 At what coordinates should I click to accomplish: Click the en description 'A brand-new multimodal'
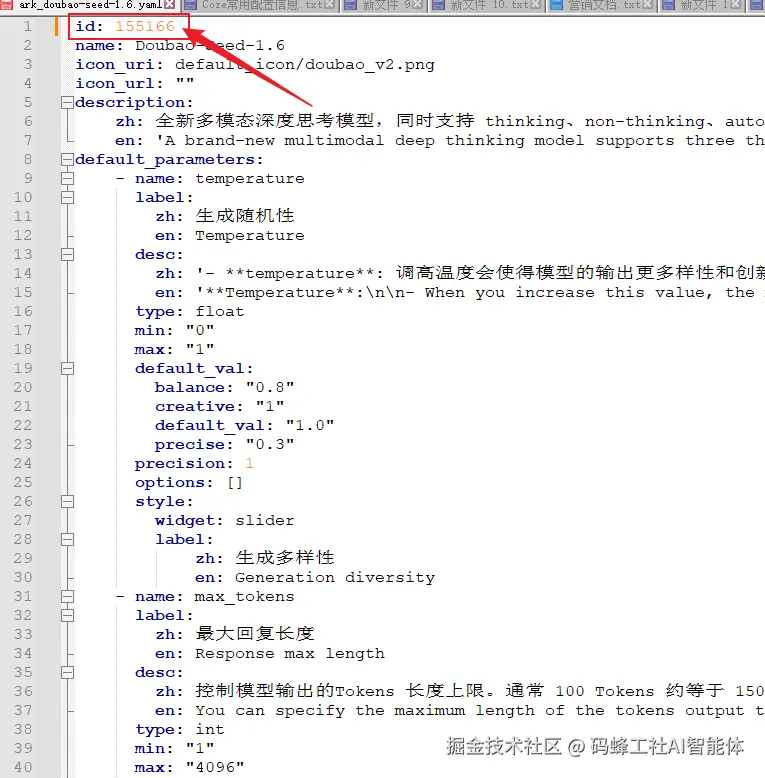[270, 141]
